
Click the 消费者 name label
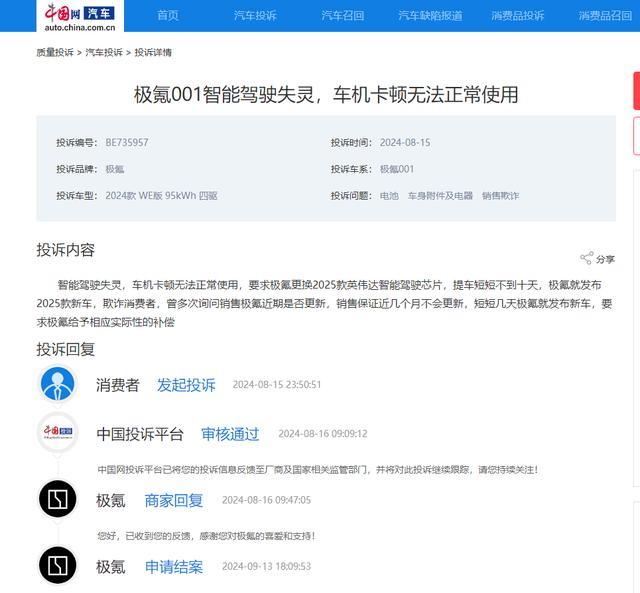click(118, 385)
